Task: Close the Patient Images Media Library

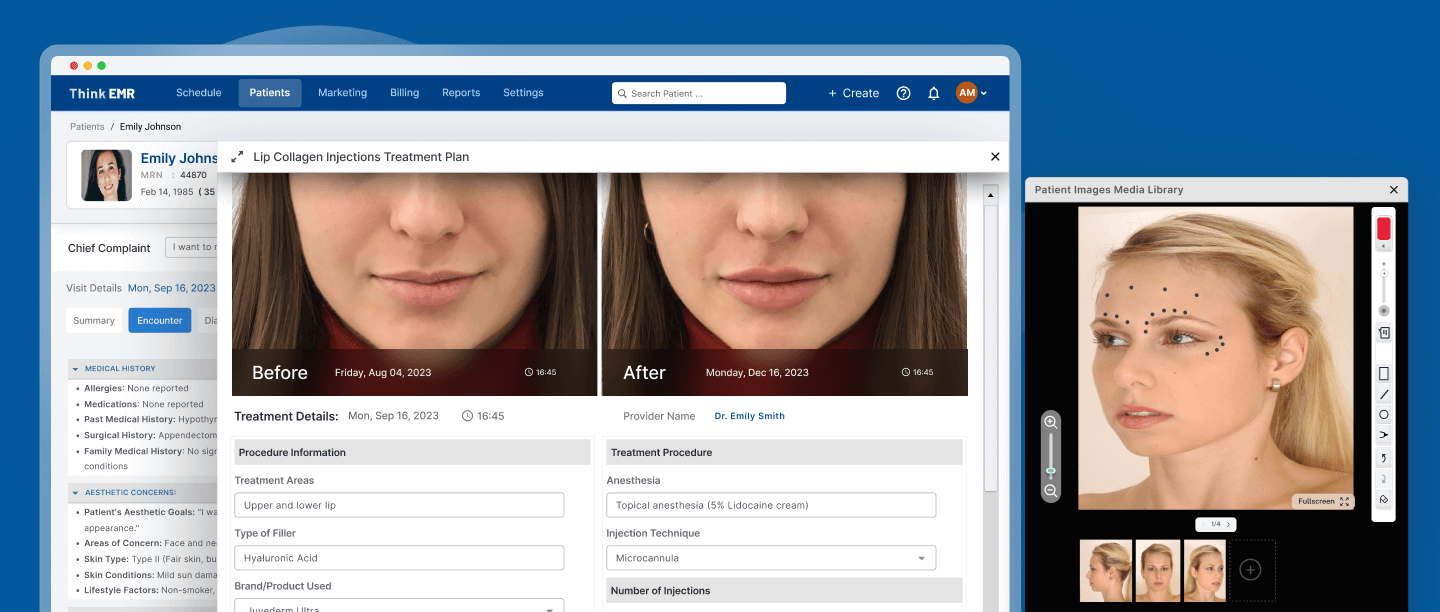Action: coord(1394,190)
